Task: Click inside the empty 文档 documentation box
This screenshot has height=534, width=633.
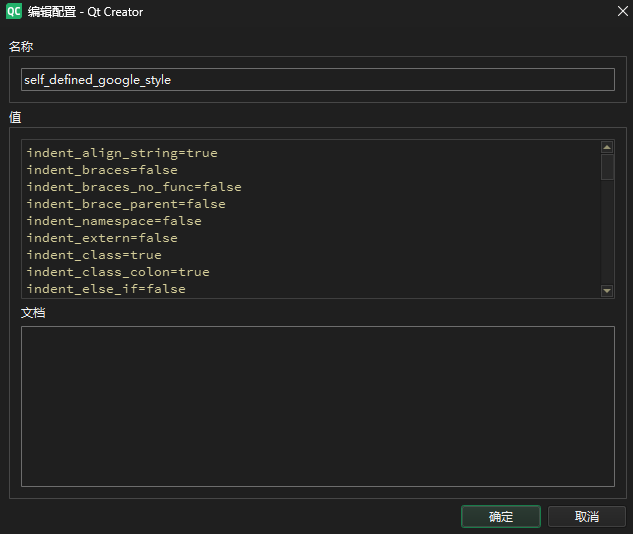Action: point(317,405)
